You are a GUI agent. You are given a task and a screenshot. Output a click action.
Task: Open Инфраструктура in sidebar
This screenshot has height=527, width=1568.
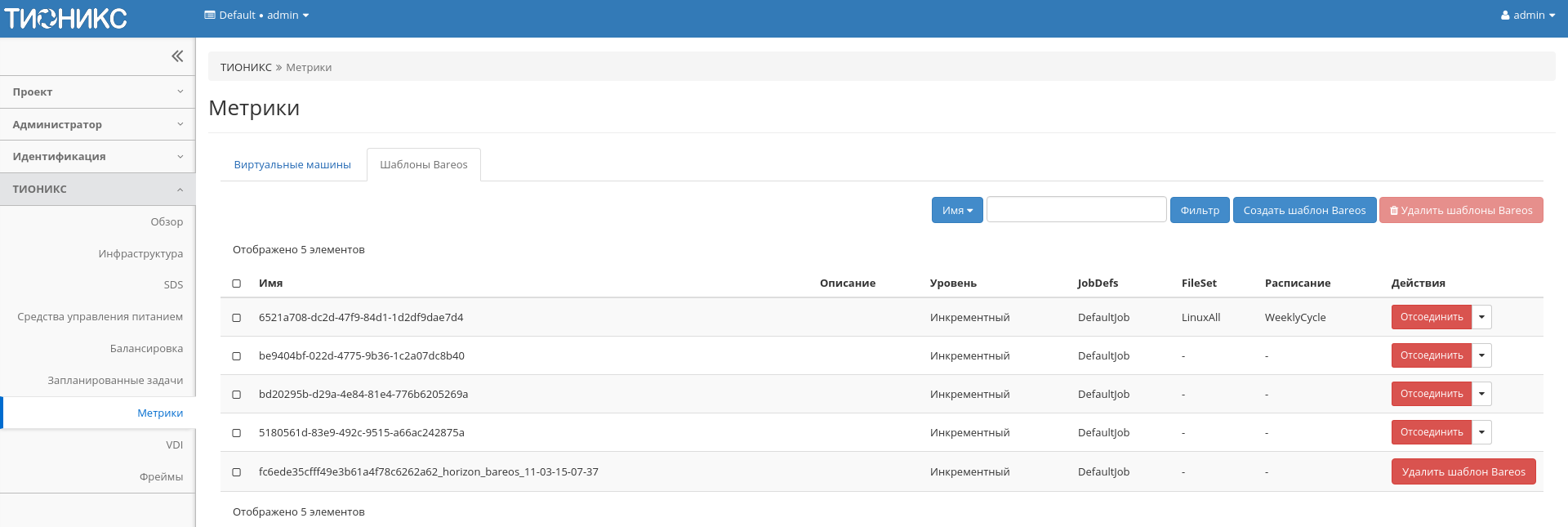pos(140,254)
